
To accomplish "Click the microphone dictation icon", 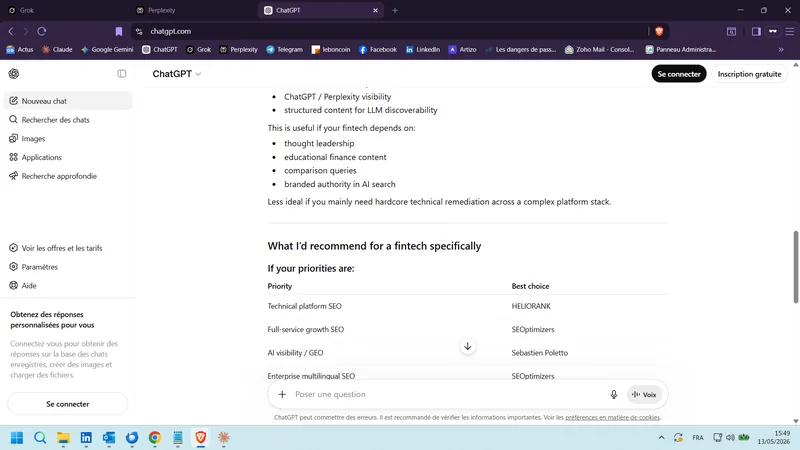I will pos(614,394).
